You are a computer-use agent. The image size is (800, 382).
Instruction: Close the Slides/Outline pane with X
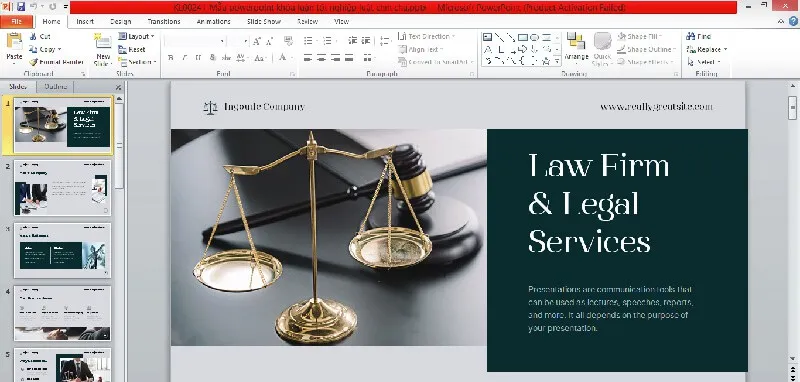coord(118,87)
